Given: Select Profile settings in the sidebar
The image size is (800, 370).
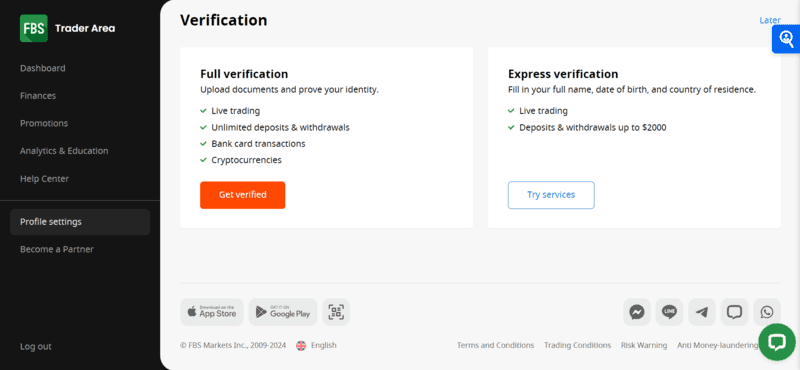Looking at the screenshot, I should point(80,222).
